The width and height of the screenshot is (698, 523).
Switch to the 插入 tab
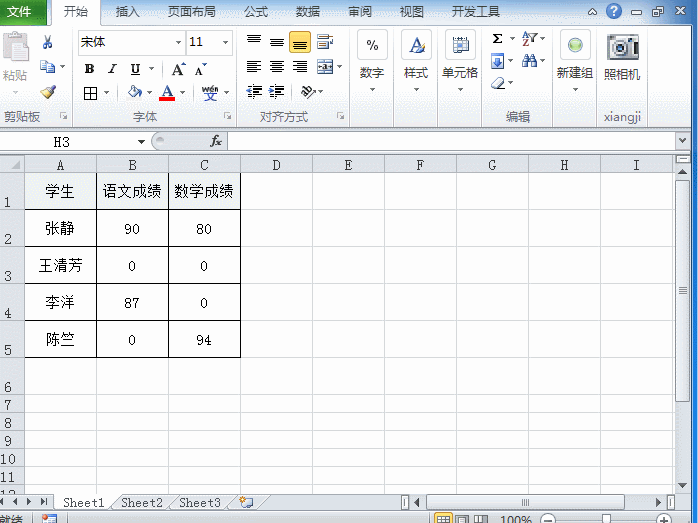(x=128, y=12)
